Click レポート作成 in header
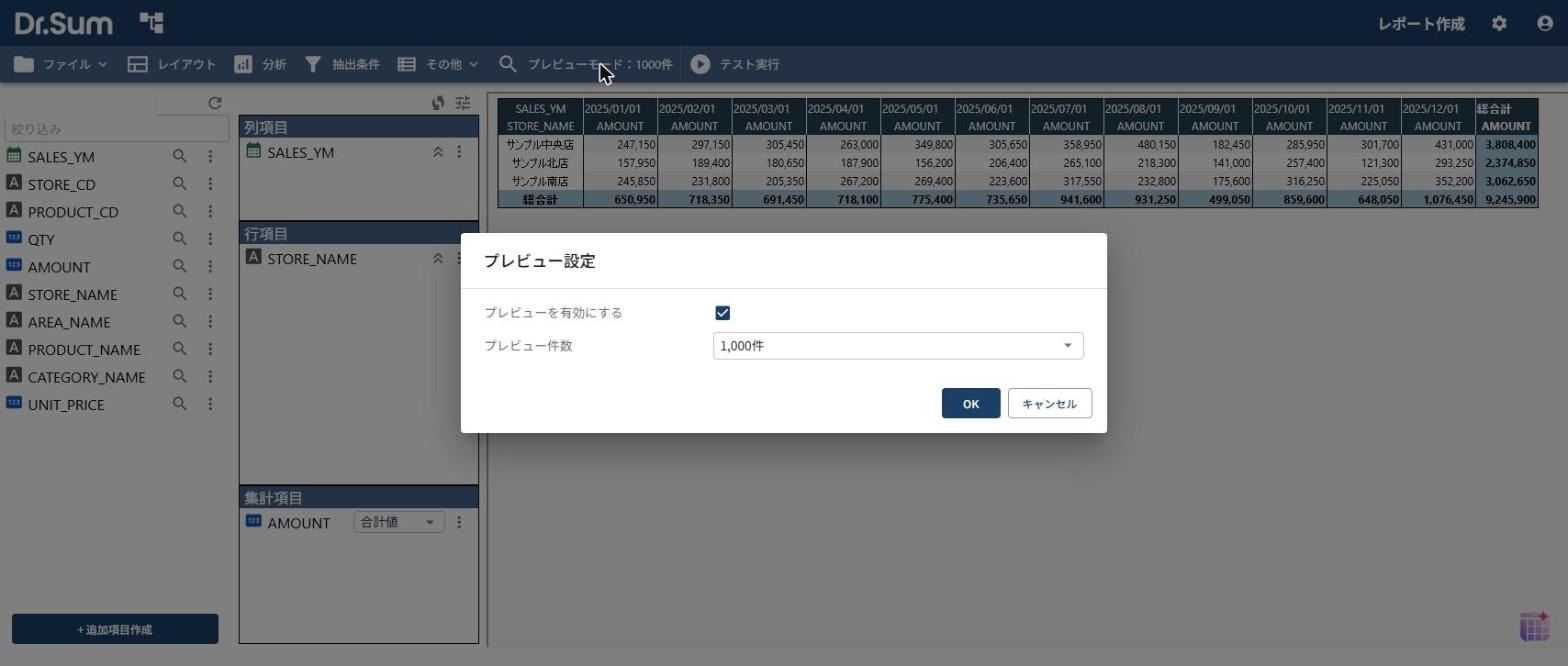This screenshot has height=666, width=1568. [1421, 23]
